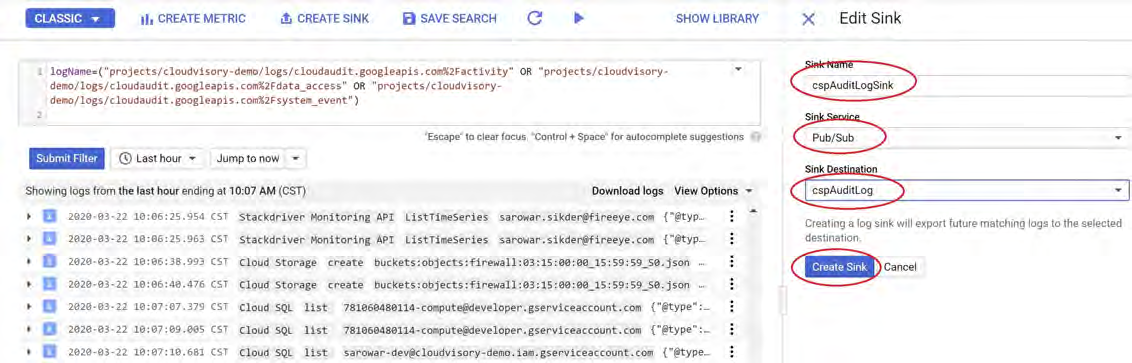Click CREATE SINK in the toolbar
The height and width of the screenshot is (363, 1132).
(x=324, y=19)
